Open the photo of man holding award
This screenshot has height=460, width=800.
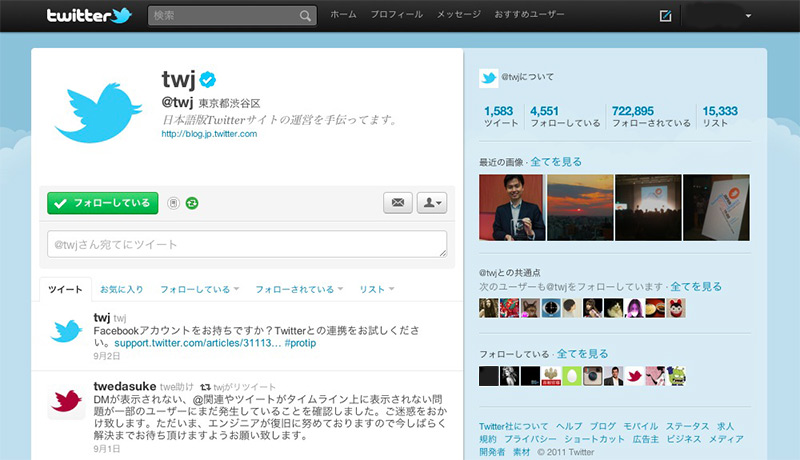512,208
